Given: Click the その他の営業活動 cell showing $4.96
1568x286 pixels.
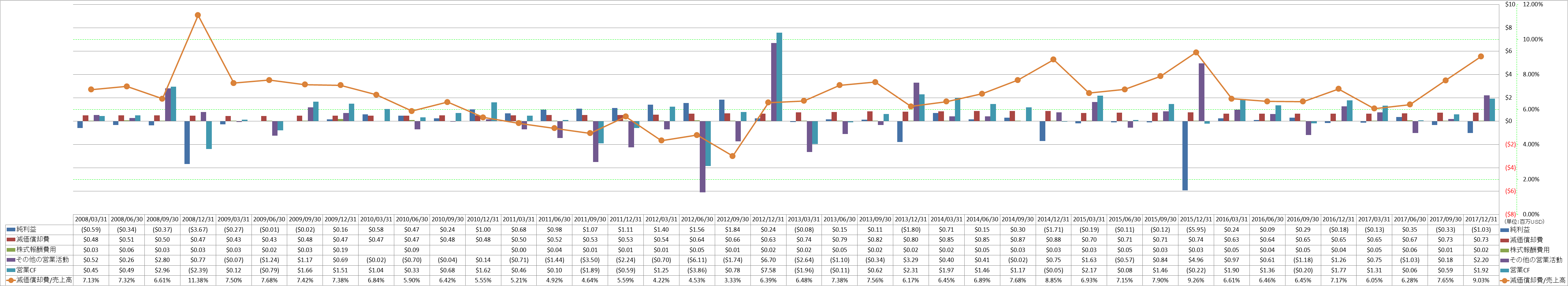Looking at the screenshot, I should click(x=1195, y=260).
